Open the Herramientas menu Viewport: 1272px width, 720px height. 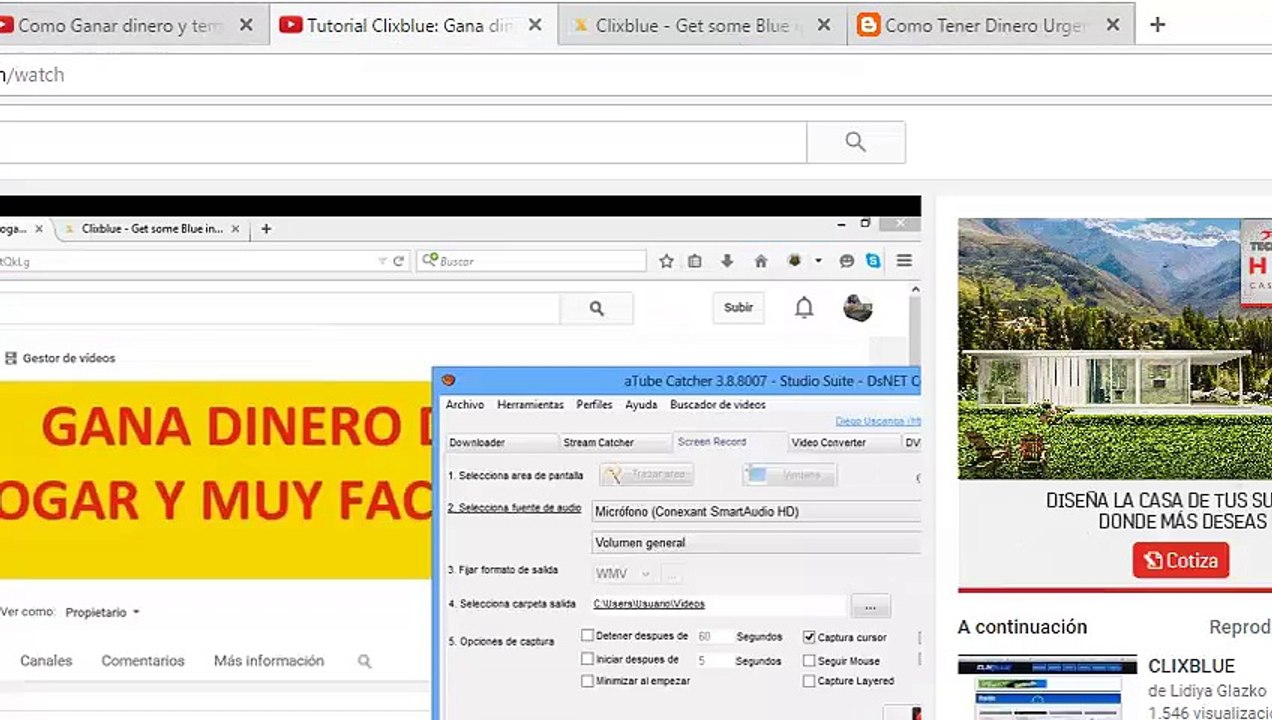[530, 405]
